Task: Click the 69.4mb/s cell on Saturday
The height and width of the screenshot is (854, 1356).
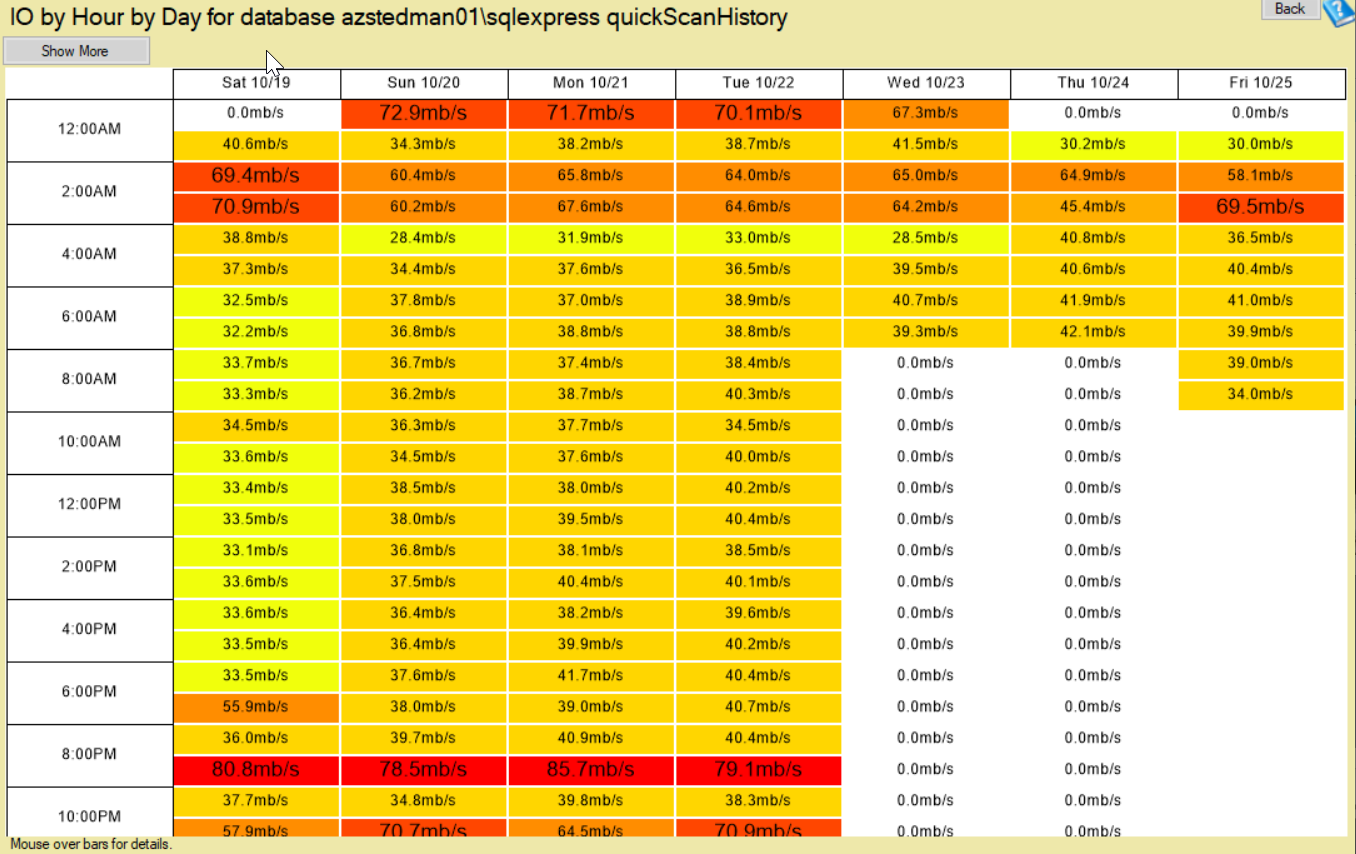Action: [256, 176]
